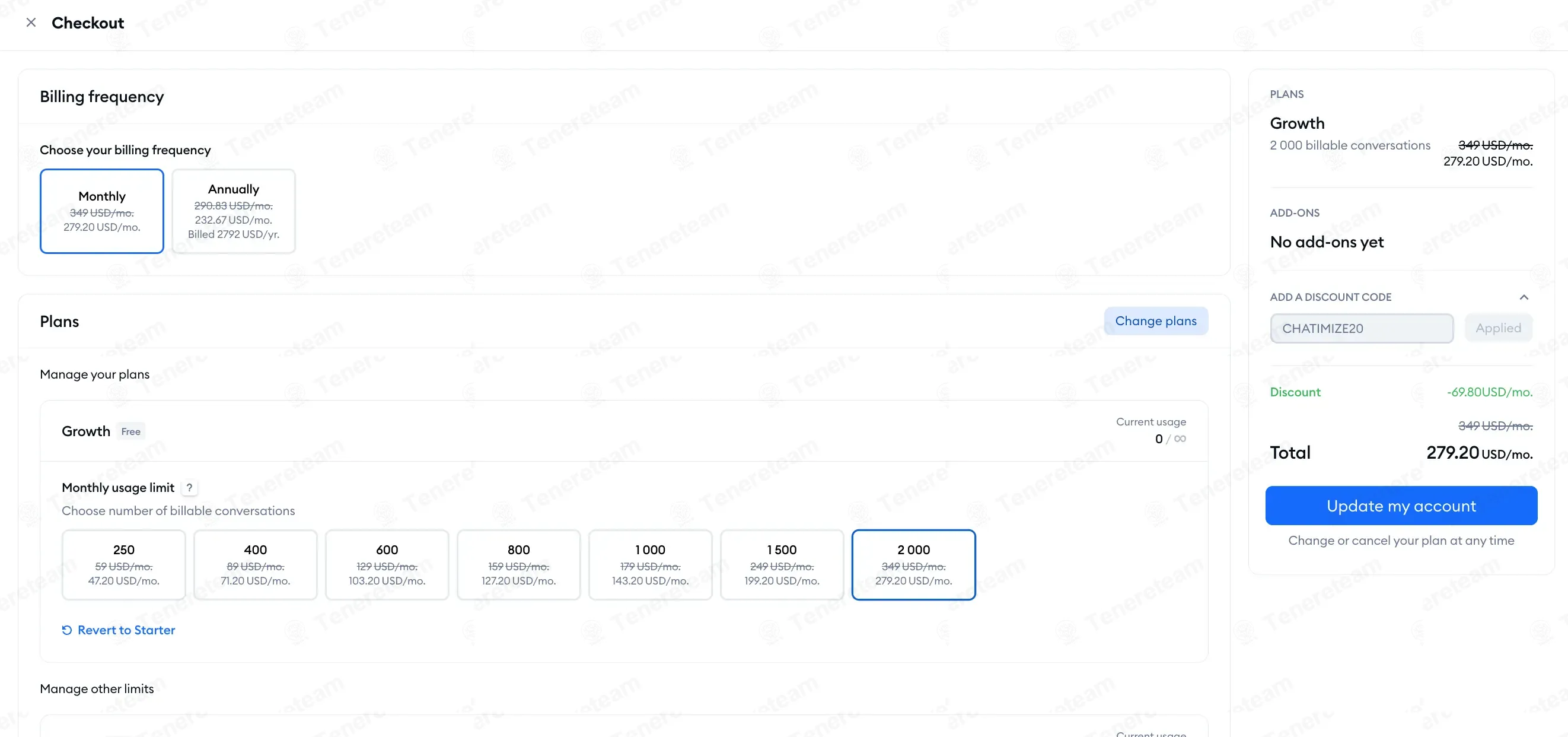The width and height of the screenshot is (1568, 737).
Task: Click the Current usage 0 / ∞ value
Action: click(1170, 439)
